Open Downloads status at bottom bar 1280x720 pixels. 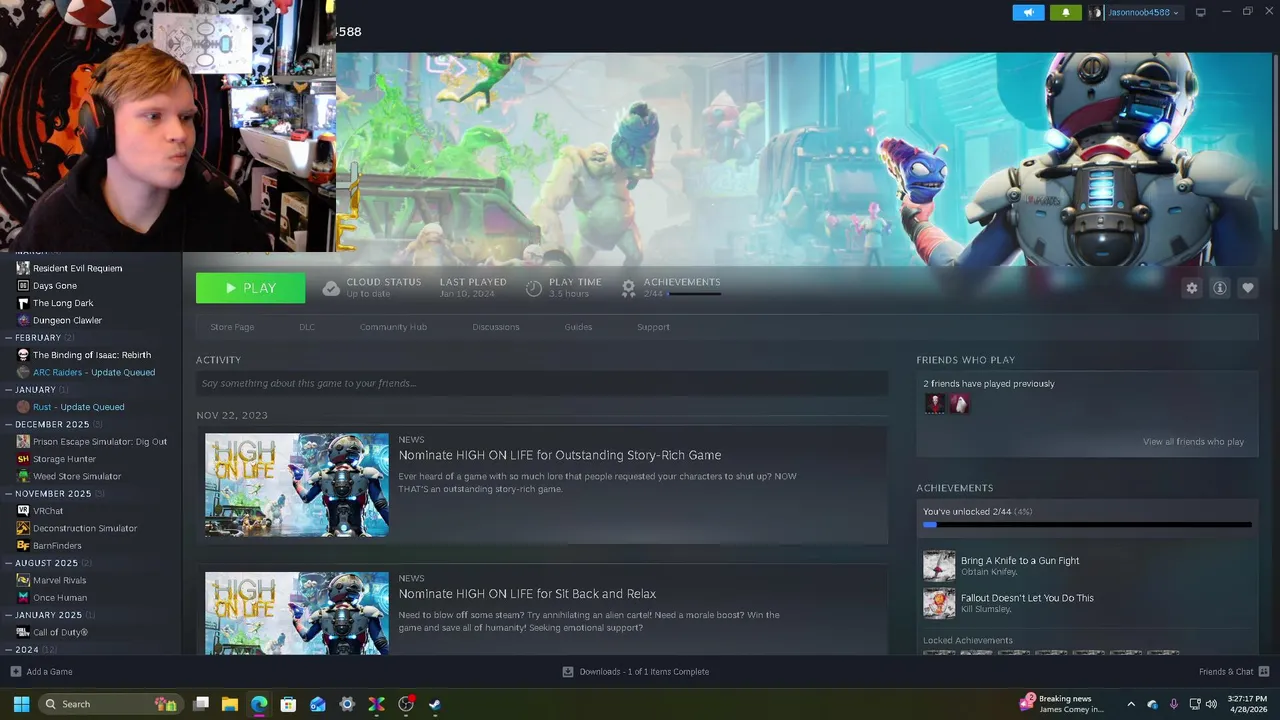[635, 672]
